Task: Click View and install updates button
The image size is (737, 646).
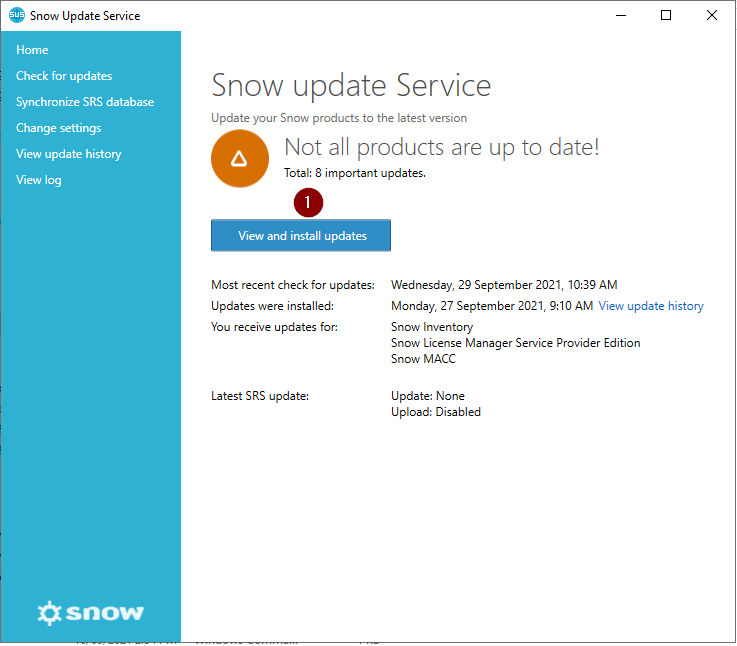Action: (x=301, y=236)
